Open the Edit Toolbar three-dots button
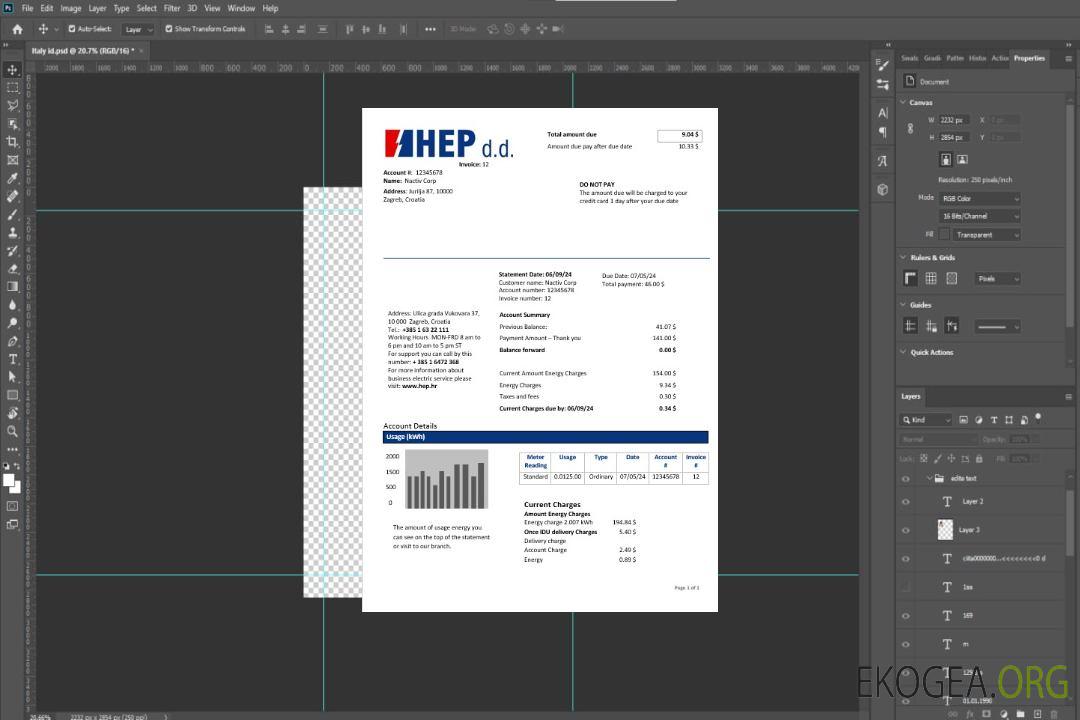The image size is (1080, 720). [12, 449]
